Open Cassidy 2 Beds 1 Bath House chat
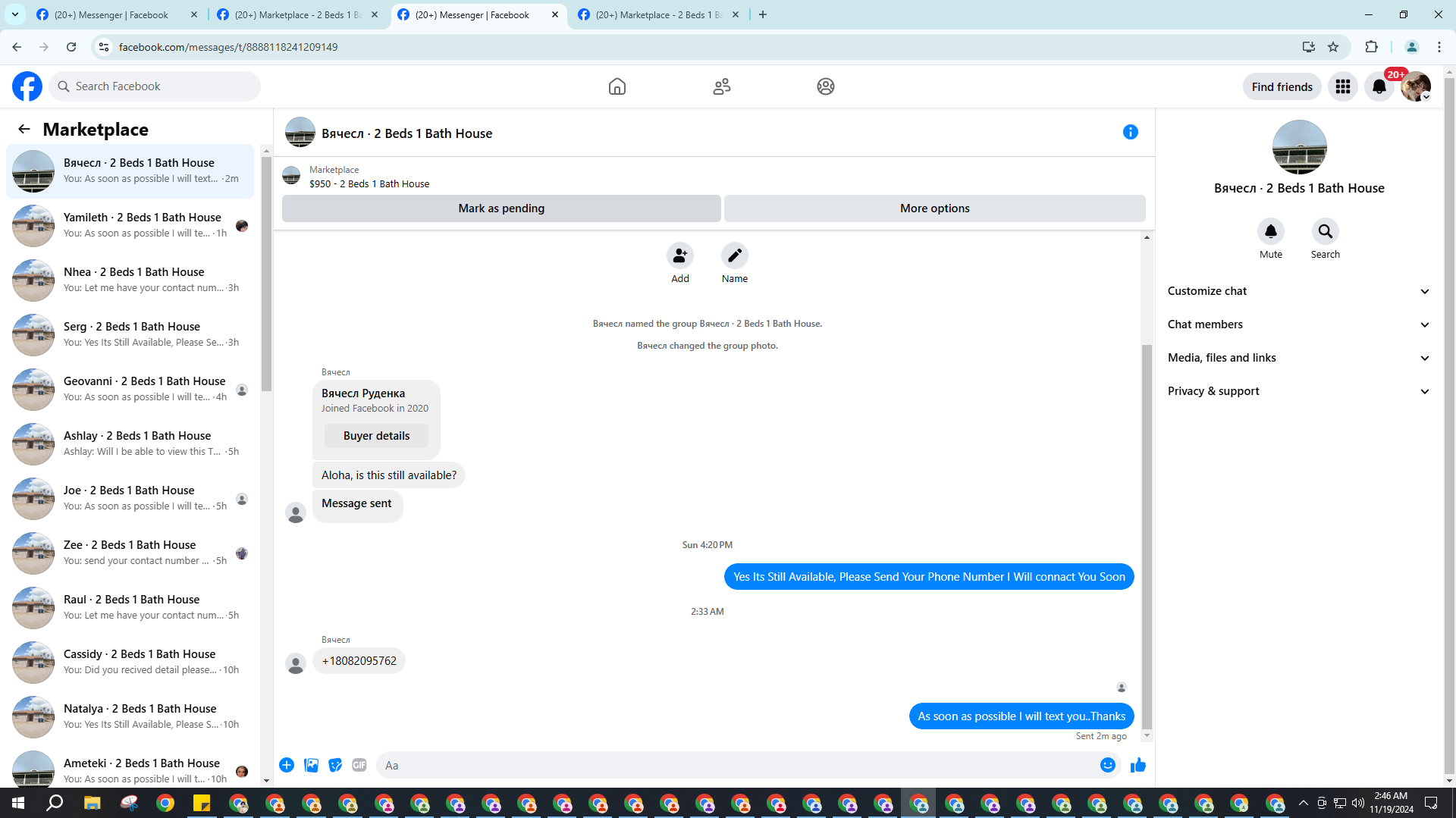This screenshot has width=1456, height=818. pyautogui.click(x=130, y=663)
